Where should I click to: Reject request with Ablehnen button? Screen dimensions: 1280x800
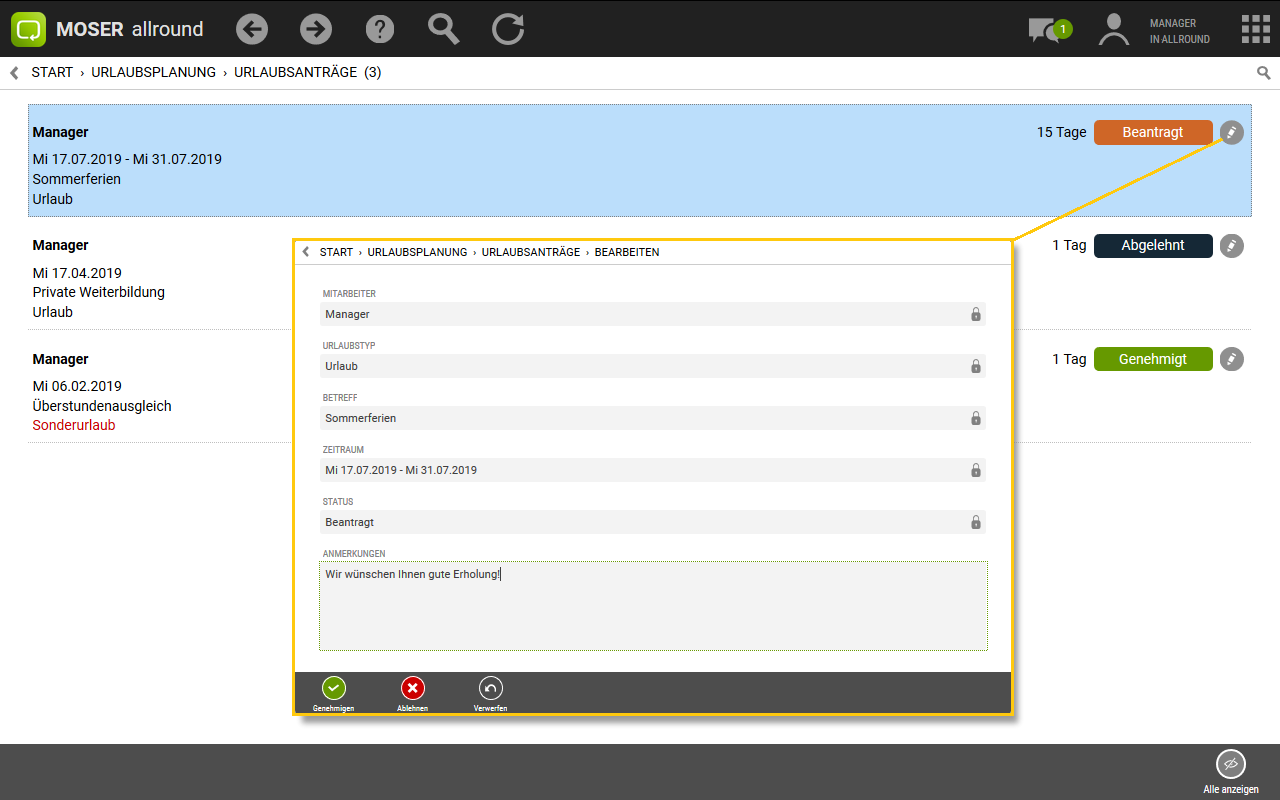[412, 689]
